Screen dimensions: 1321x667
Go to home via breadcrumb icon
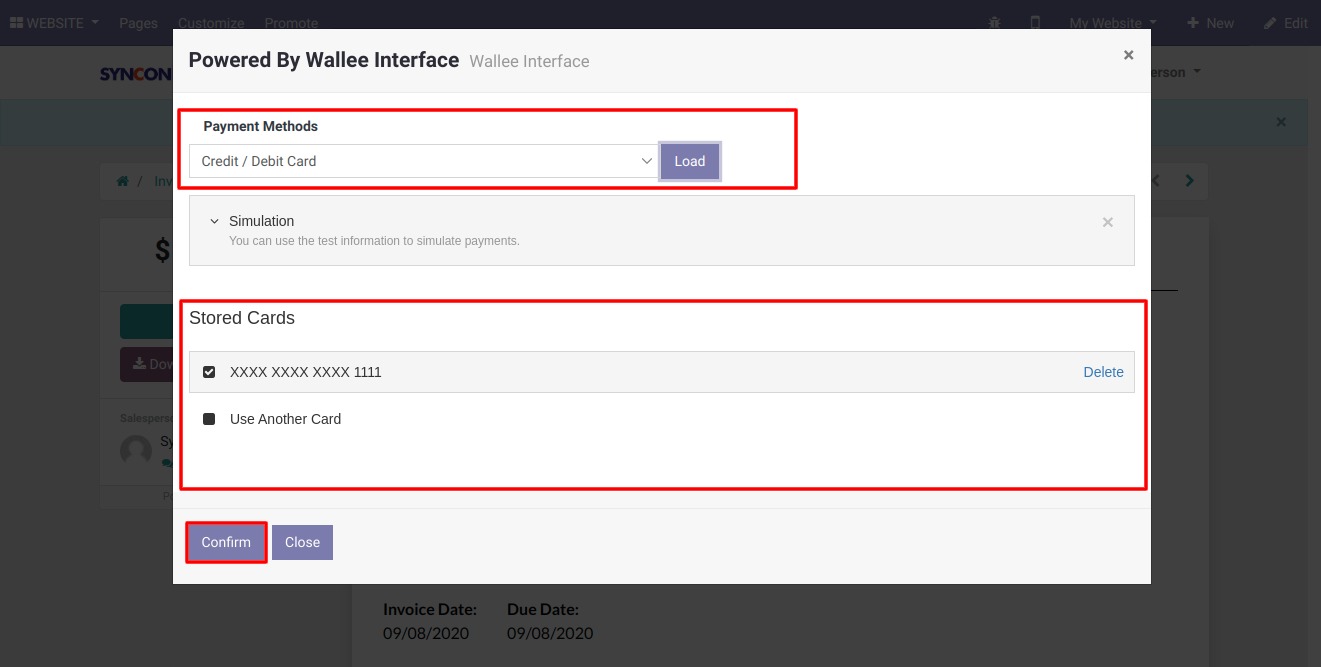123,182
